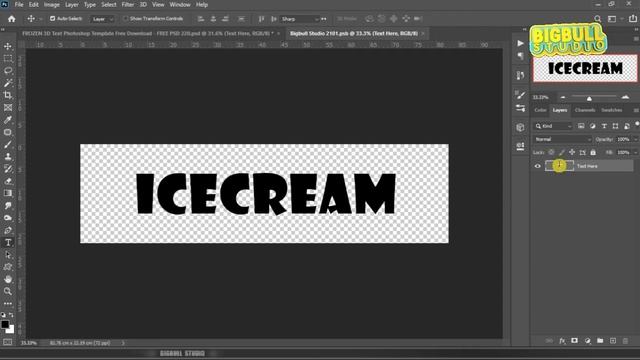Toggle Lock all padlock icon
Screen dimensions: 640x360
click(593, 152)
